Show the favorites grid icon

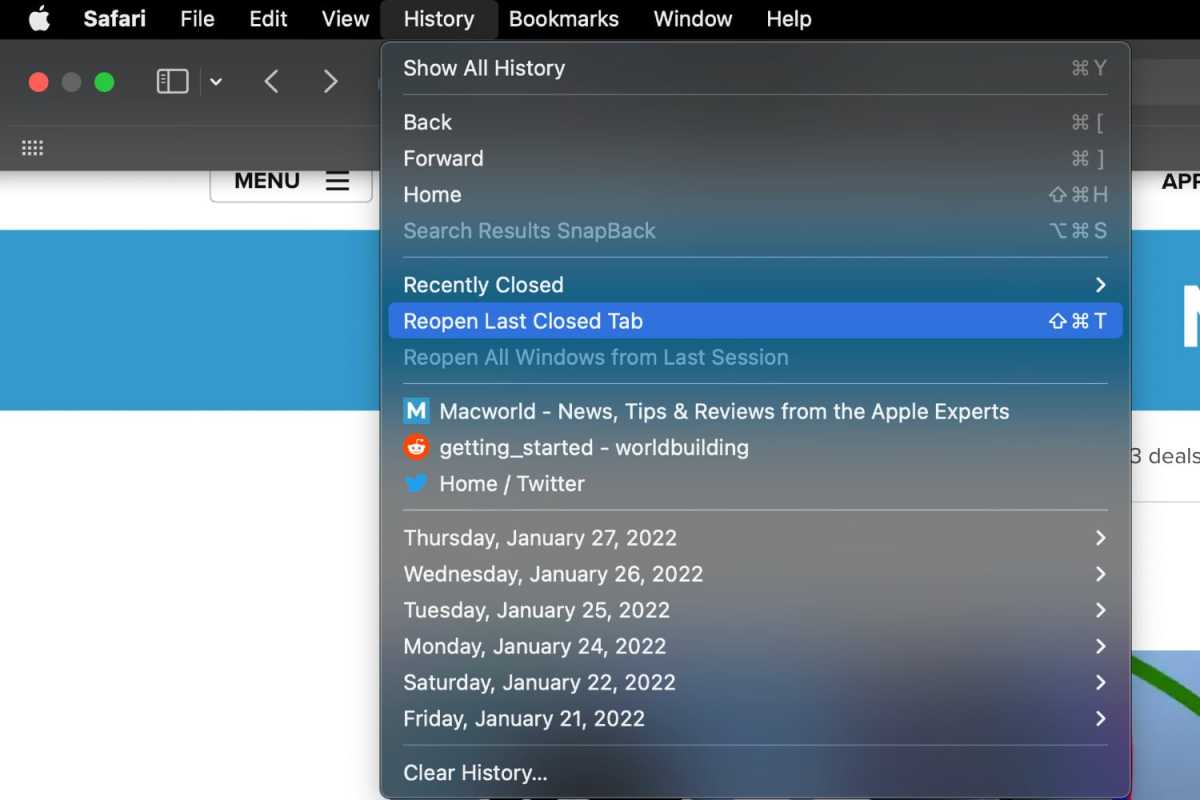33,148
